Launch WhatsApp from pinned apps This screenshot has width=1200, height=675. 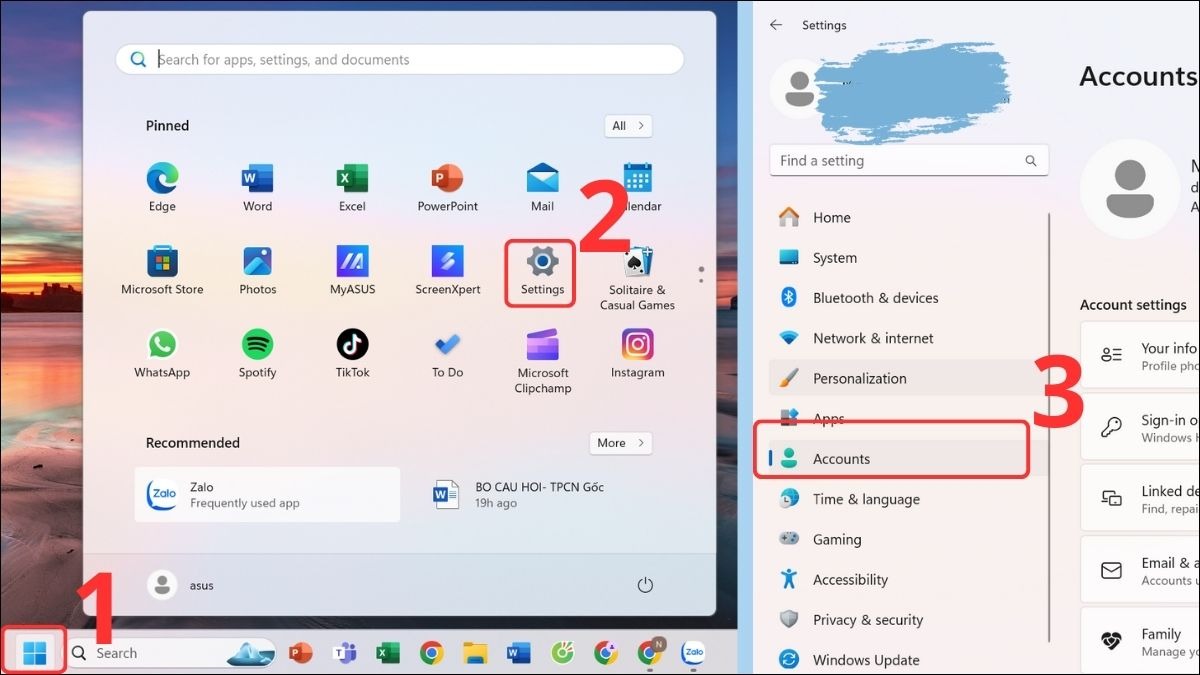162,353
